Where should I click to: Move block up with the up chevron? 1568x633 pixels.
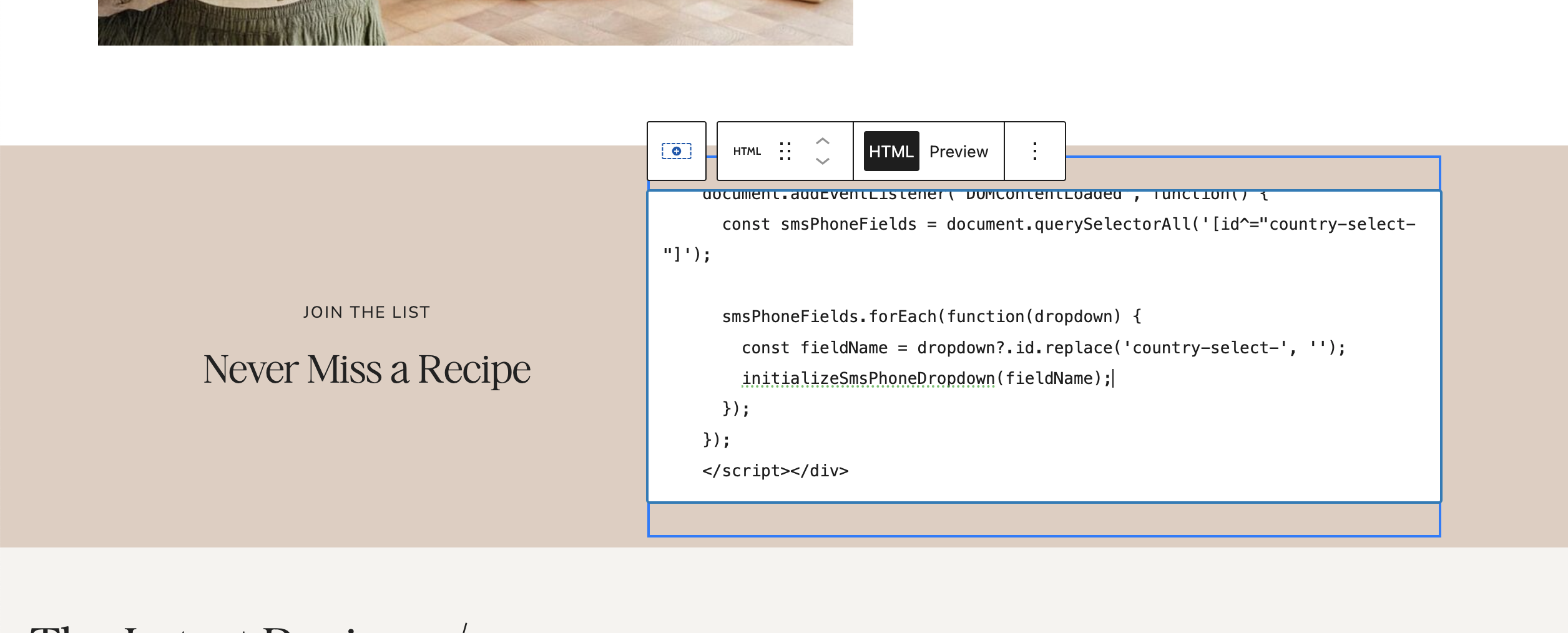pos(823,141)
